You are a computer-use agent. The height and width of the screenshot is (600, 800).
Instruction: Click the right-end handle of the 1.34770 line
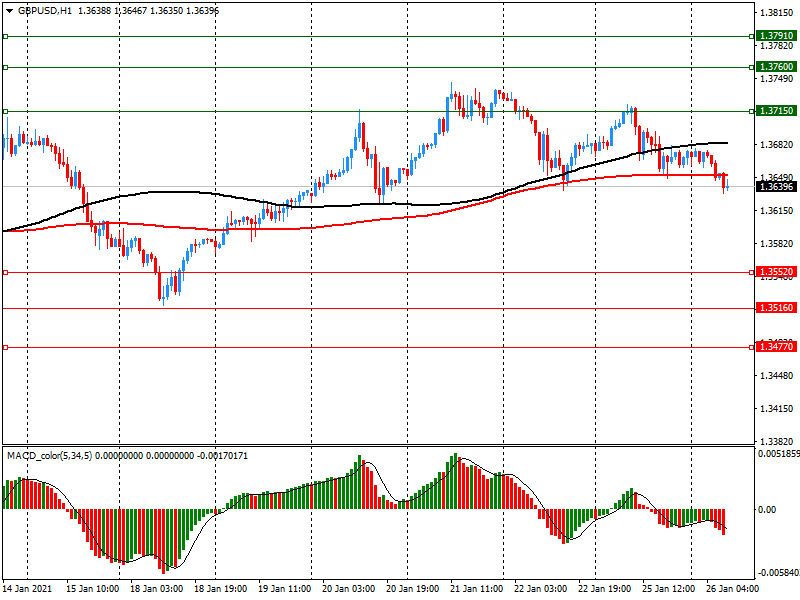click(752, 348)
